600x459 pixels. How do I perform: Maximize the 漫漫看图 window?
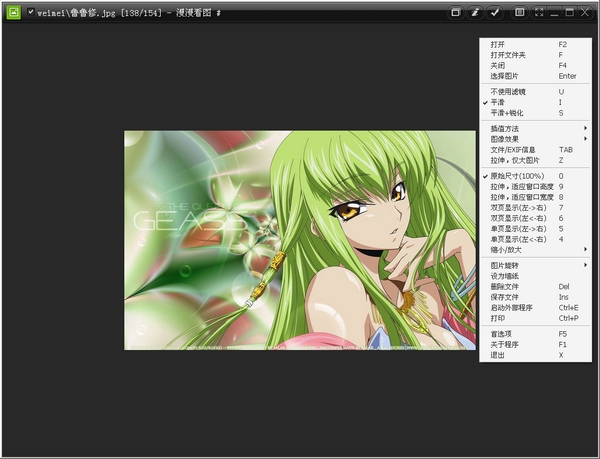pos(570,13)
